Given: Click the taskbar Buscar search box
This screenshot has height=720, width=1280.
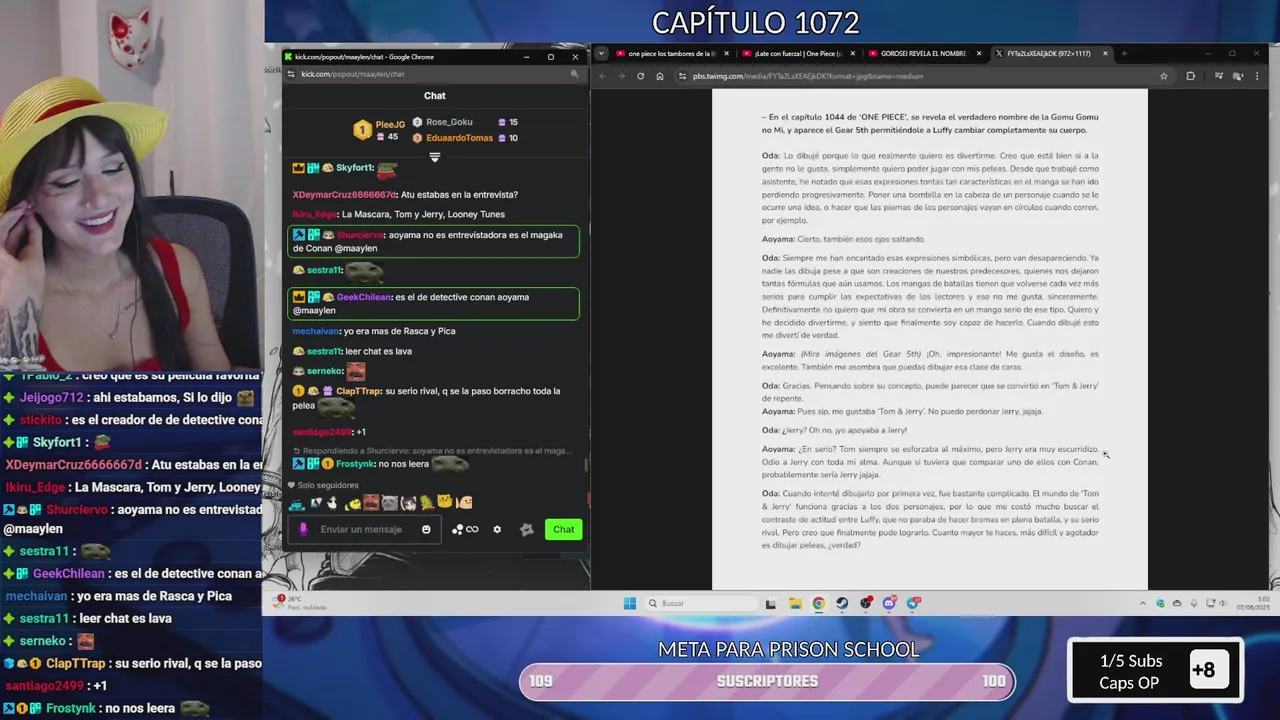Looking at the screenshot, I should click(x=700, y=603).
